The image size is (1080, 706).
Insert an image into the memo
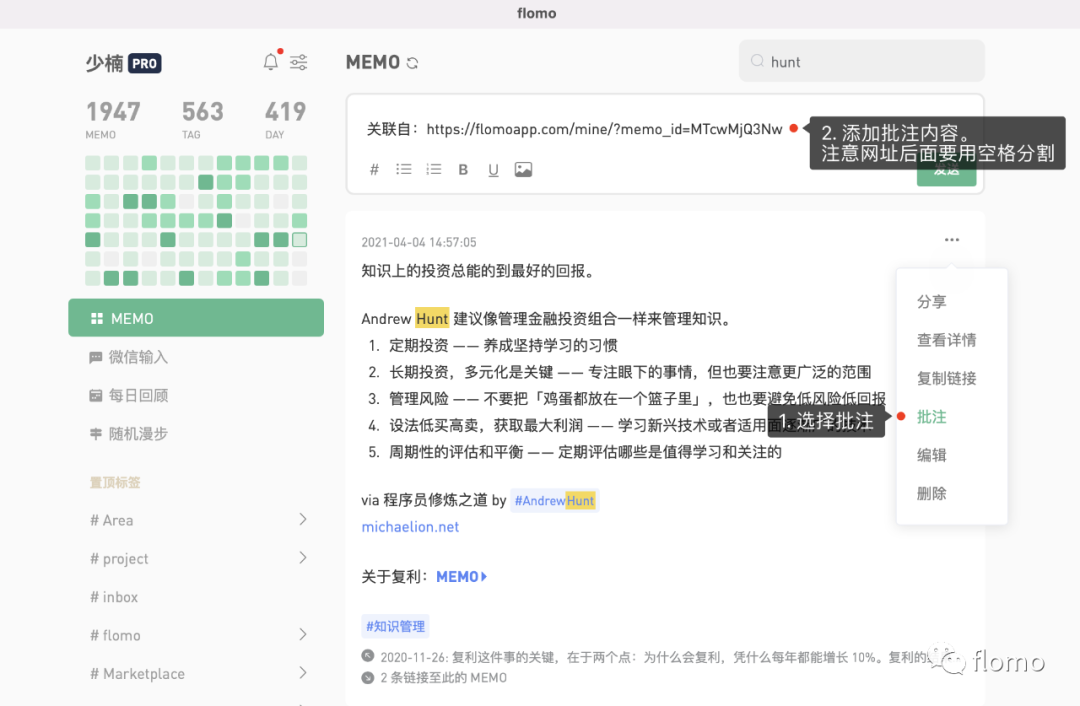point(523,169)
